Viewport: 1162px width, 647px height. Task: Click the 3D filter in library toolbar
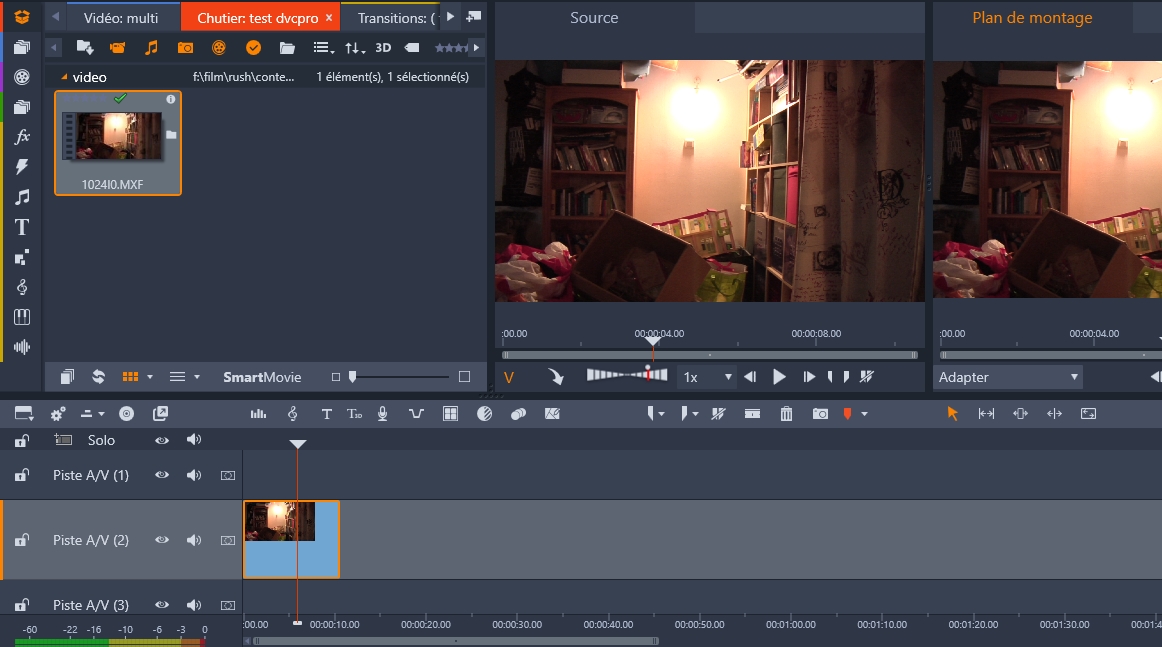pyautogui.click(x=383, y=48)
